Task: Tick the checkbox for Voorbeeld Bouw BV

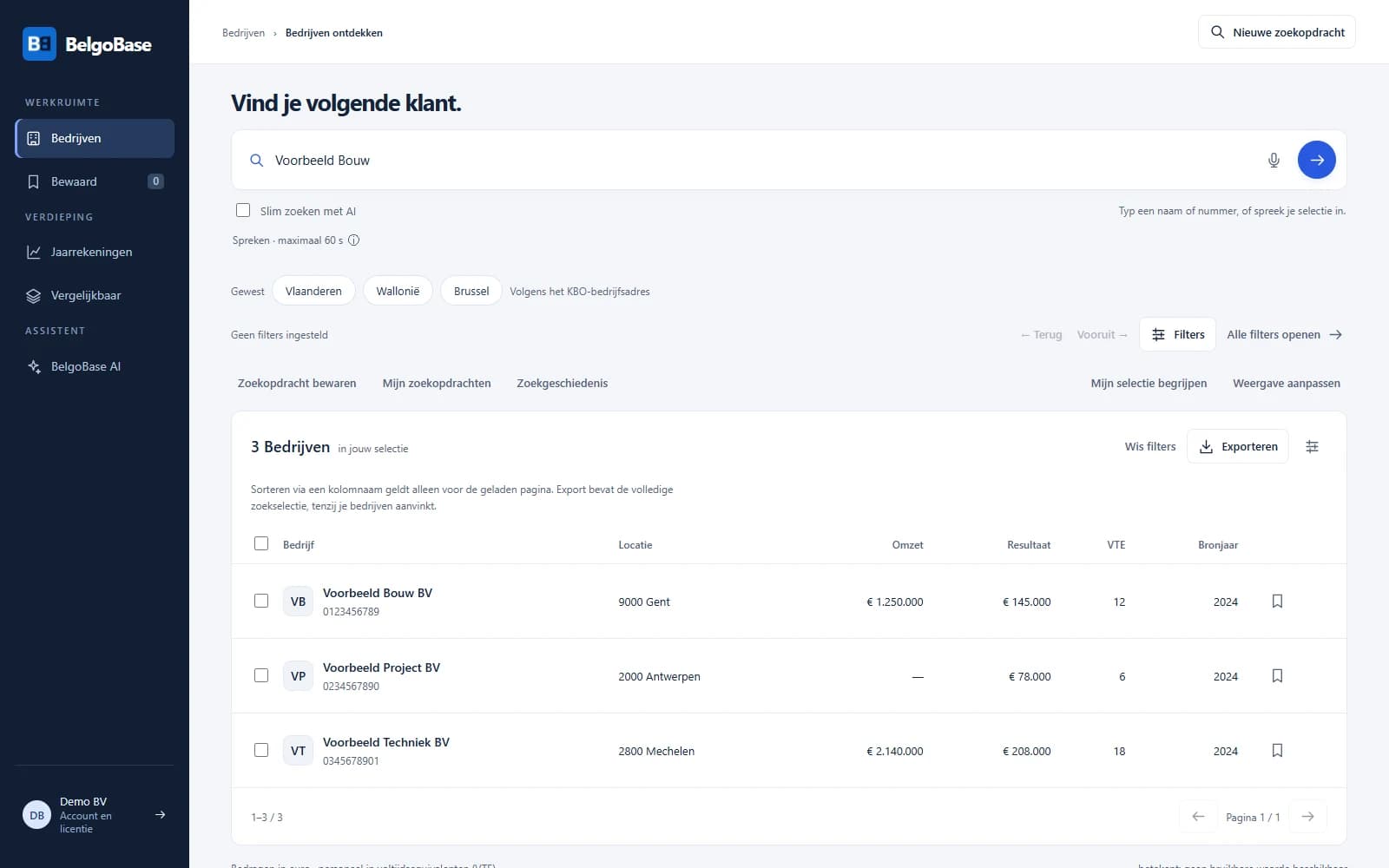Action: pos(261,601)
